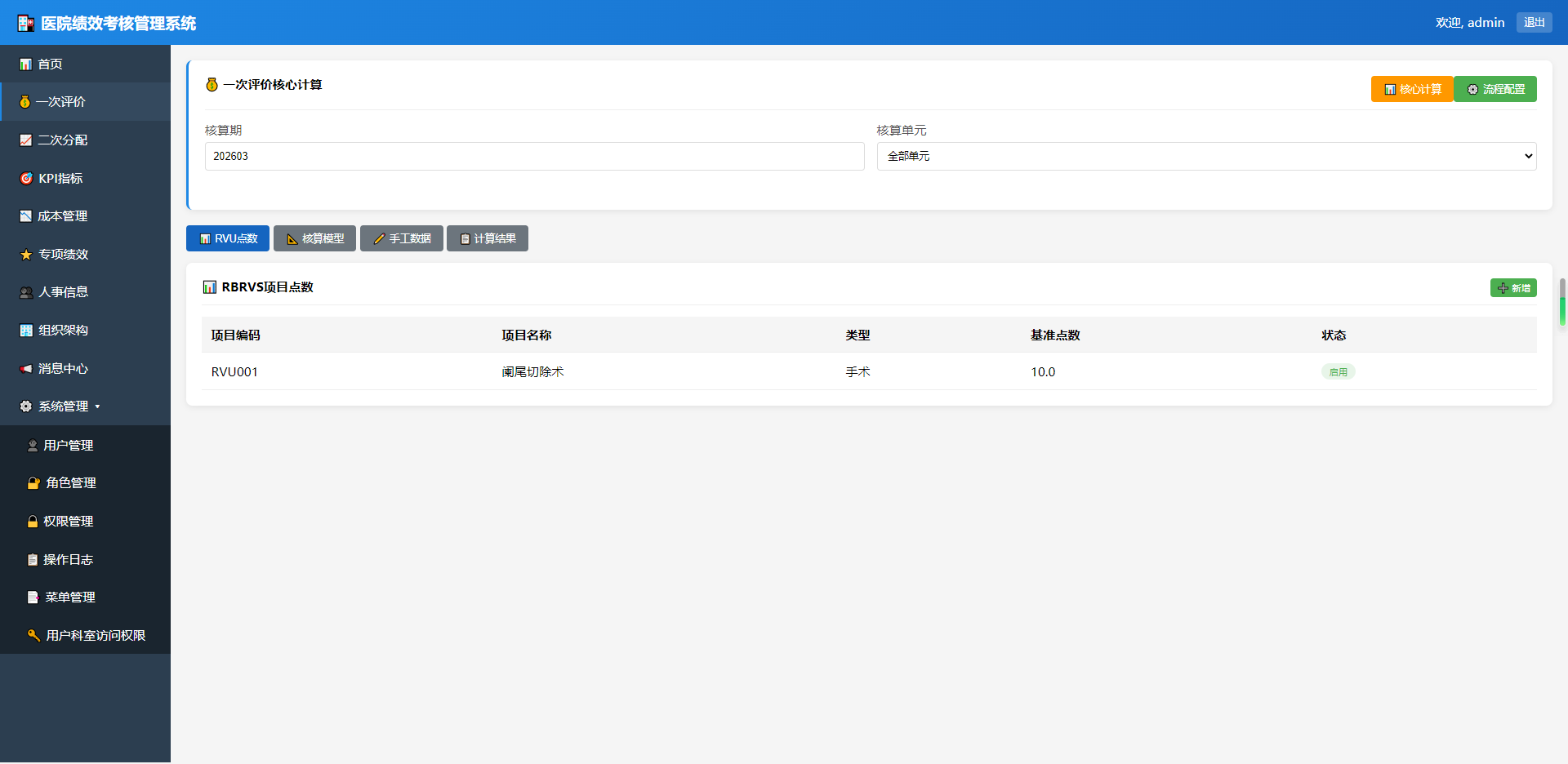
Task: Switch to the 核算模型 tab
Action: tap(314, 238)
